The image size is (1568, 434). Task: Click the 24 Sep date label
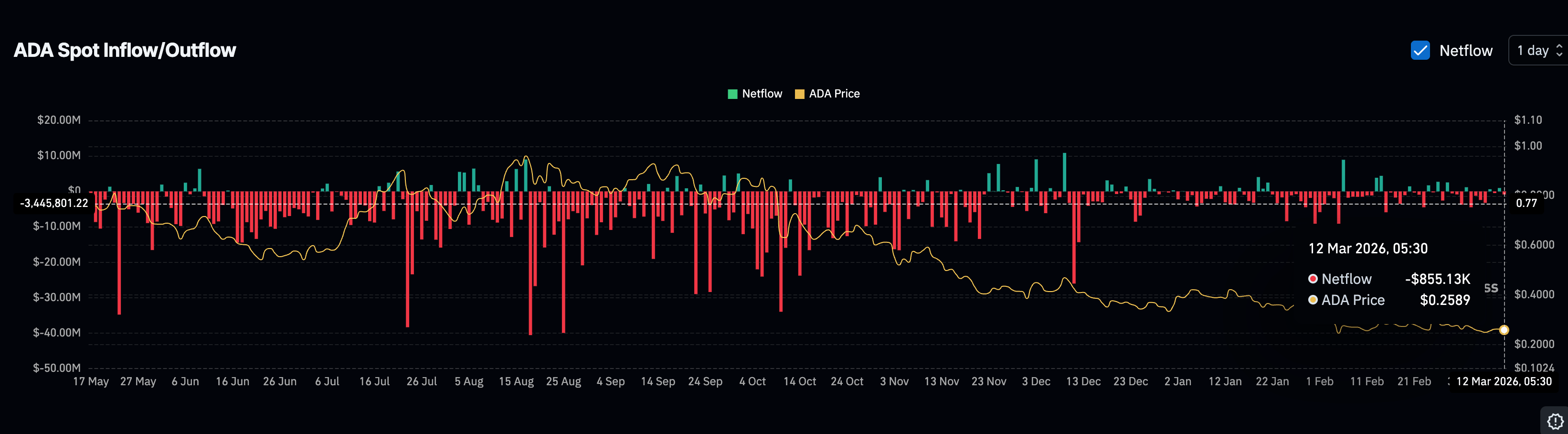tap(706, 381)
